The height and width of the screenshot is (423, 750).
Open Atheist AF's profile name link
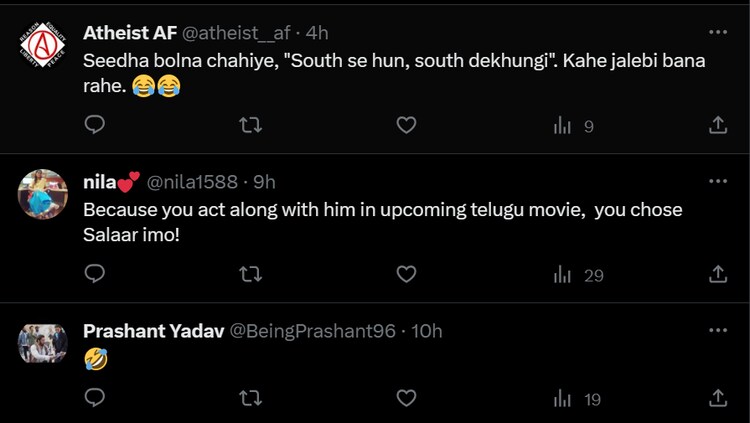click(x=130, y=32)
